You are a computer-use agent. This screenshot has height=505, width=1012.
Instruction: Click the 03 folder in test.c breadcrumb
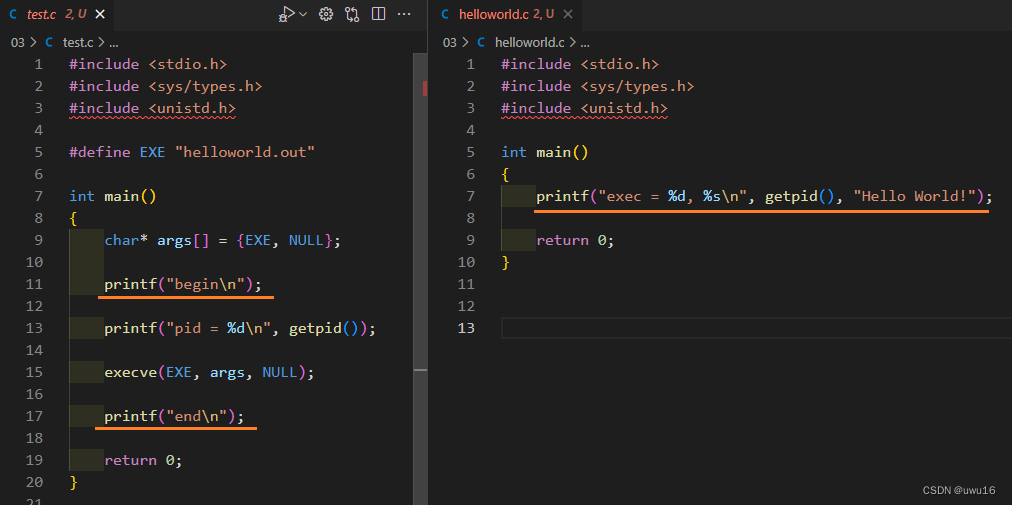pyautogui.click(x=17, y=43)
